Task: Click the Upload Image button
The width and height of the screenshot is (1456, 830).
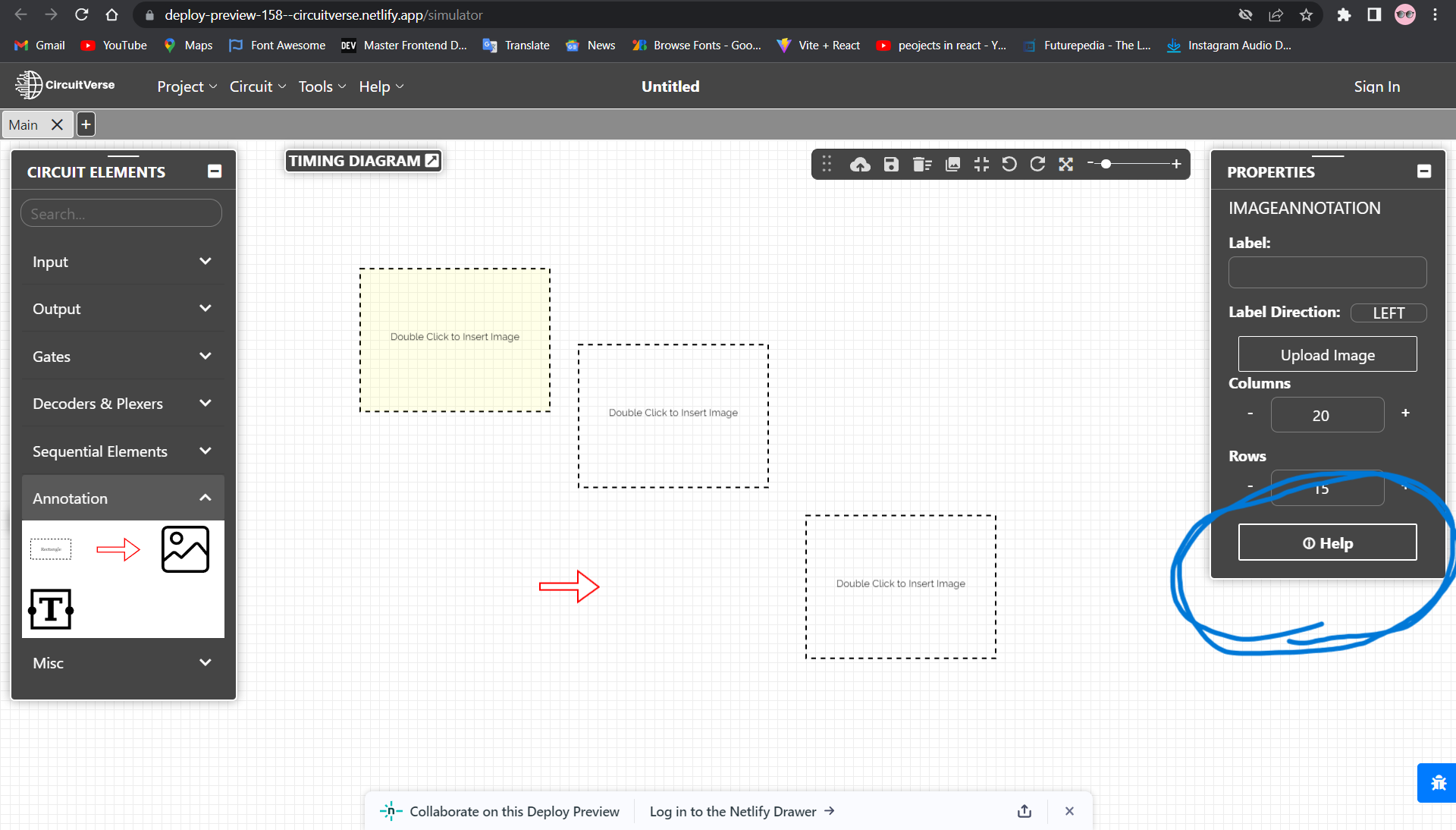Action: pos(1327,354)
